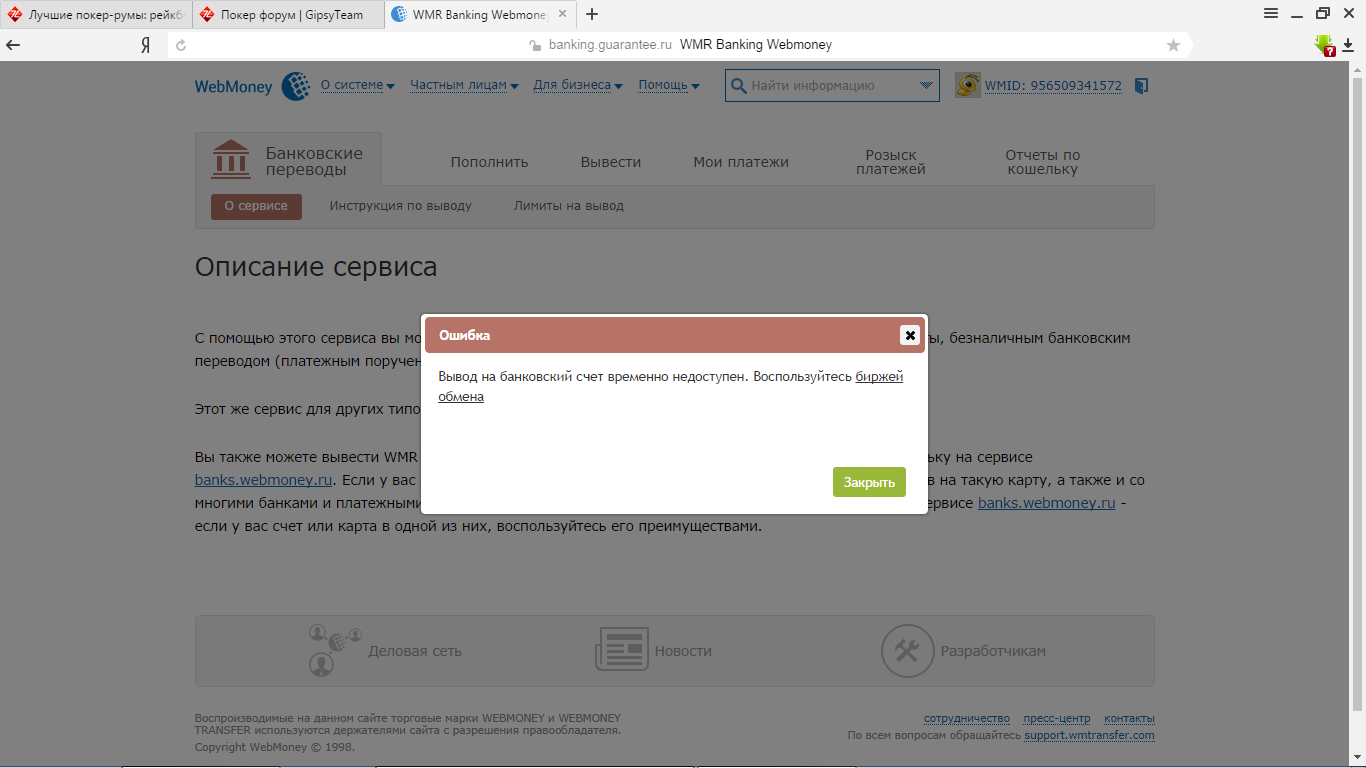Close the Ошибка dialog with the X
The height and width of the screenshot is (768, 1366).
pos(909,335)
